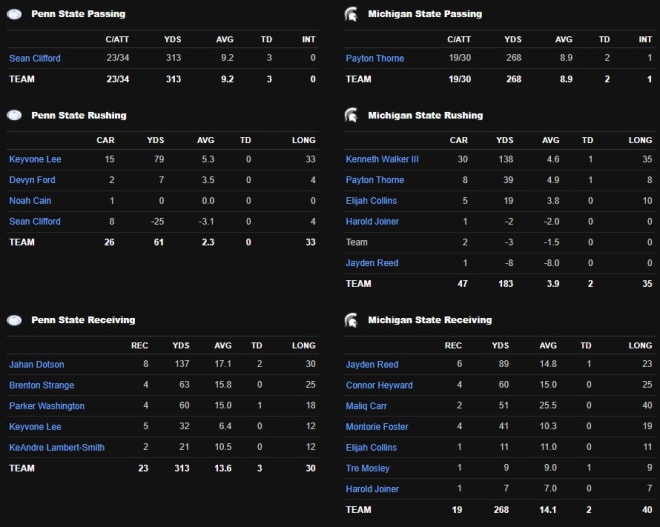Click the Spartan logo beside Michigan State Receiving
The width and height of the screenshot is (660, 527).
[x=351, y=320]
